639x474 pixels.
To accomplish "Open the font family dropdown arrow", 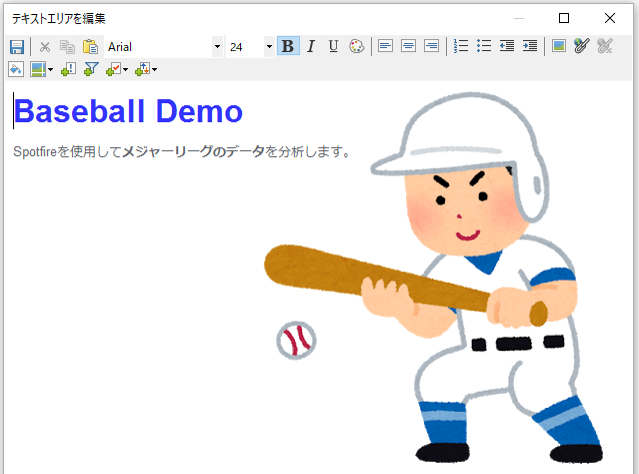I will click(218, 47).
